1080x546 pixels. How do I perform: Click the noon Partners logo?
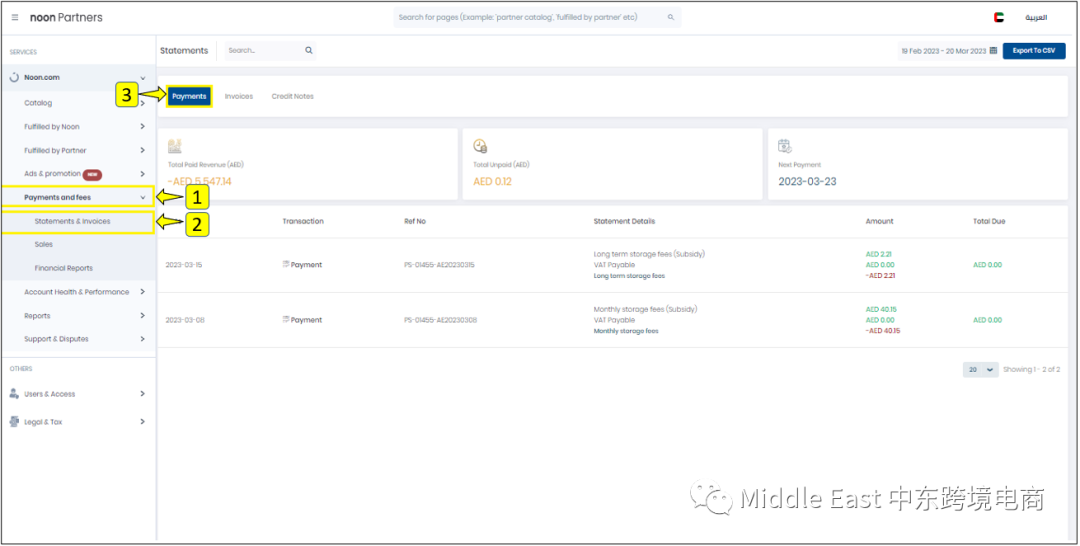66,17
